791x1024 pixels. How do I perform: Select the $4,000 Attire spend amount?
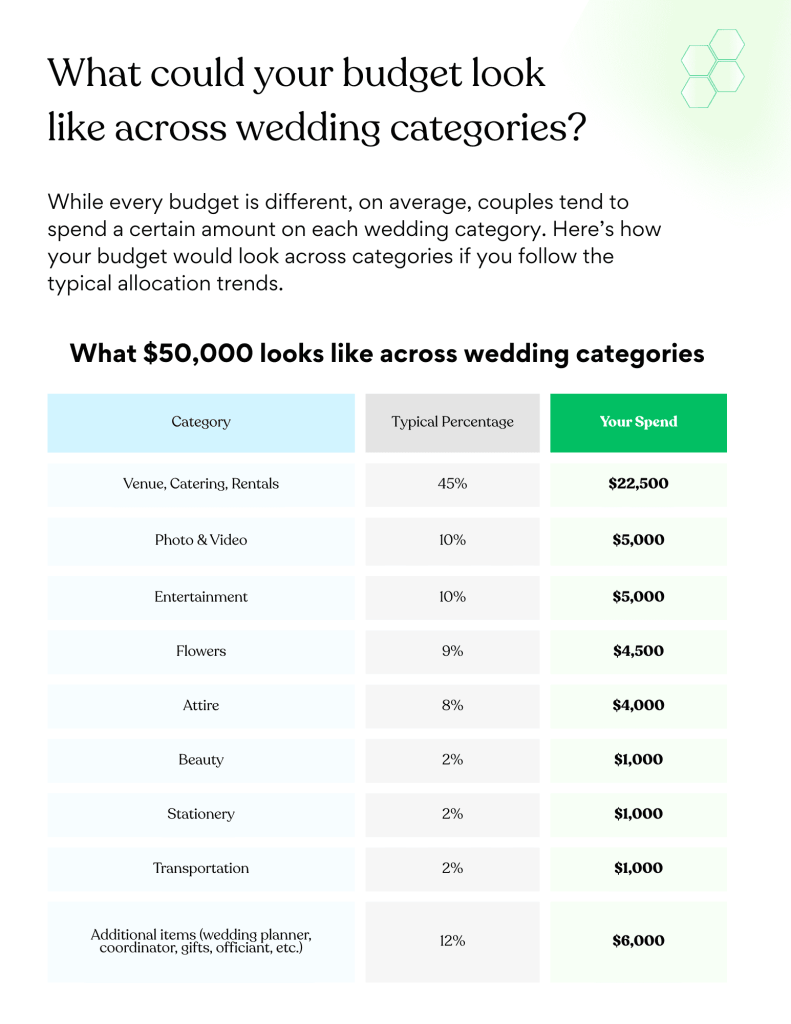tap(638, 705)
